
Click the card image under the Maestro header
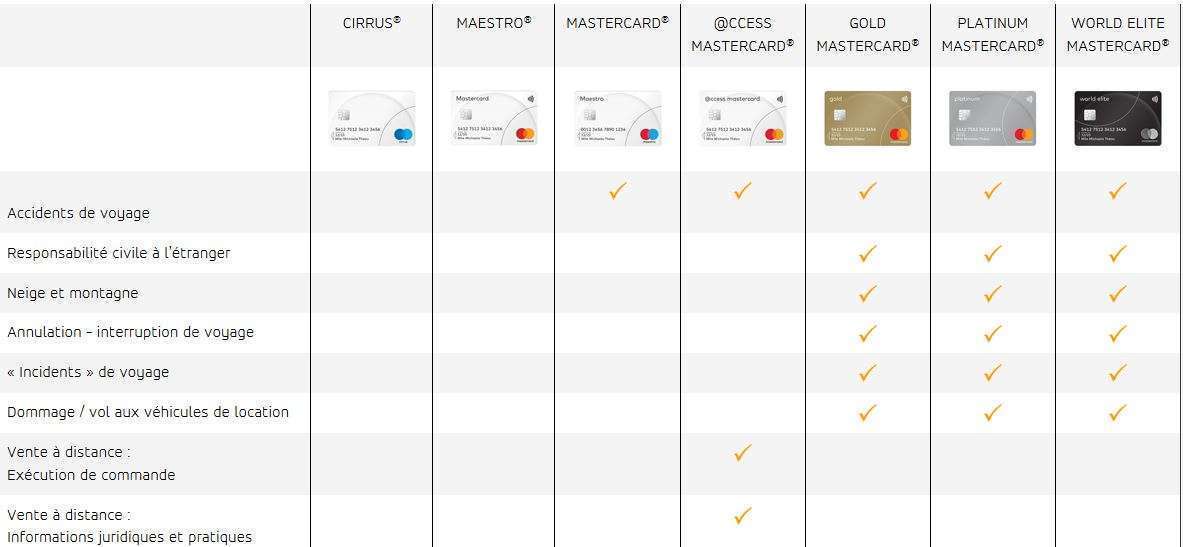click(x=494, y=119)
